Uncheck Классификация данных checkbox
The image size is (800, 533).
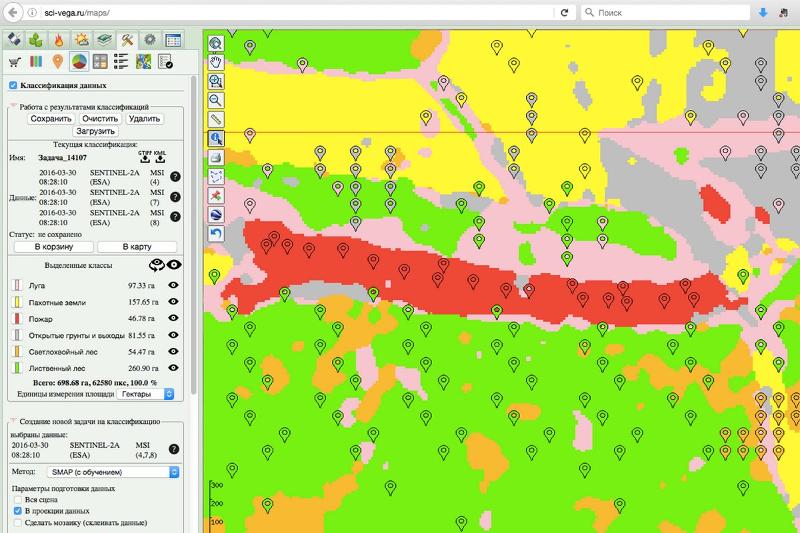(13, 86)
